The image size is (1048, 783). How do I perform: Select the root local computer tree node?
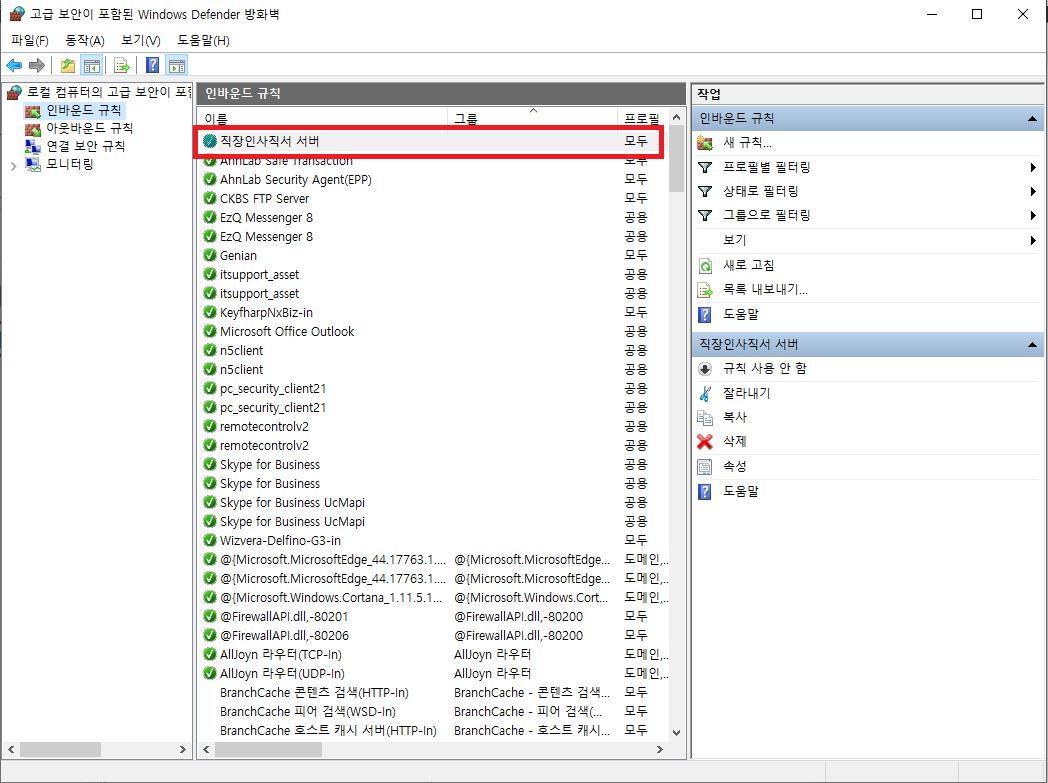[108, 92]
